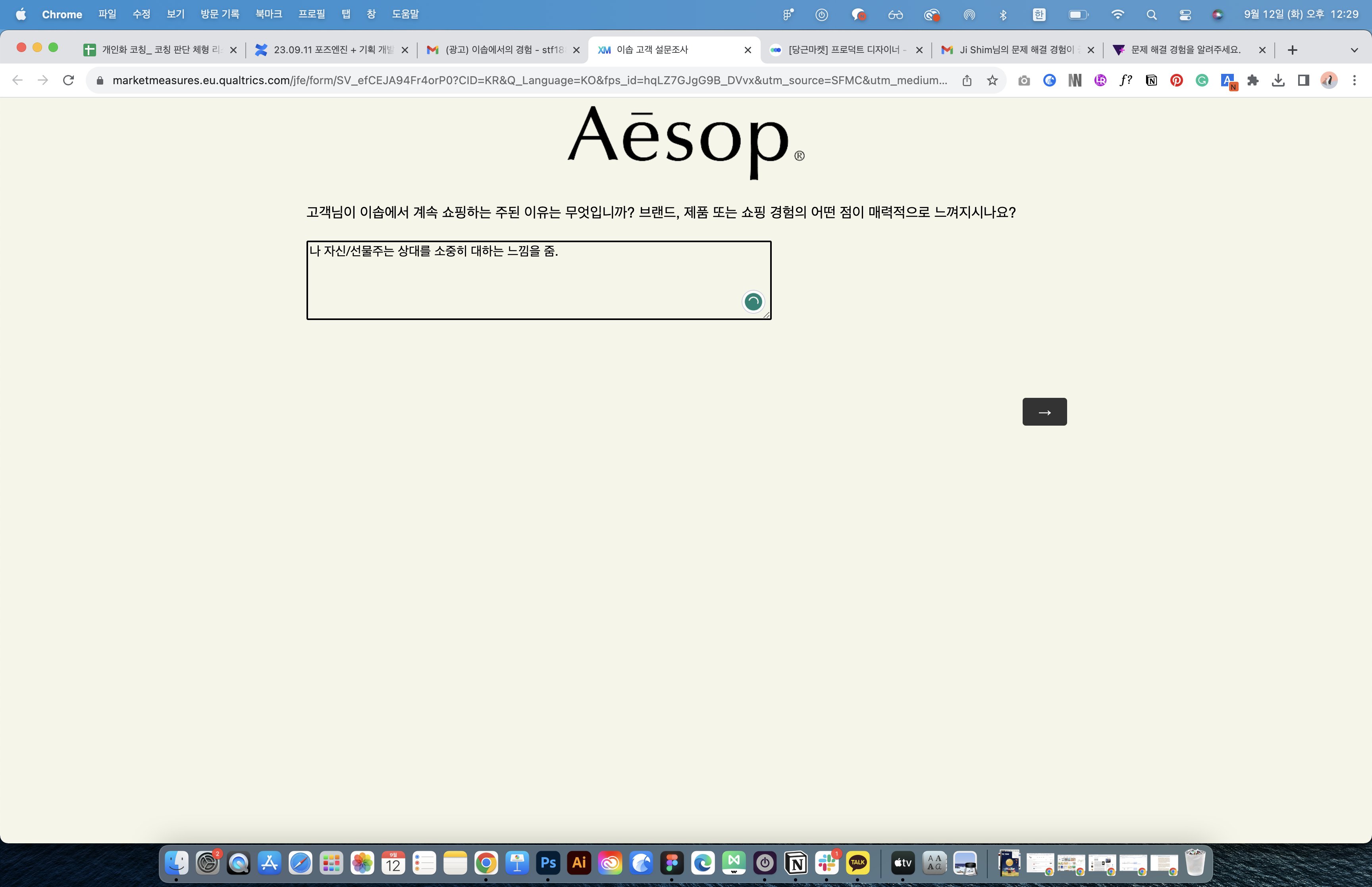The height and width of the screenshot is (887, 1372).
Task: Click the share page icon in address bar
Action: click(967, 81)
